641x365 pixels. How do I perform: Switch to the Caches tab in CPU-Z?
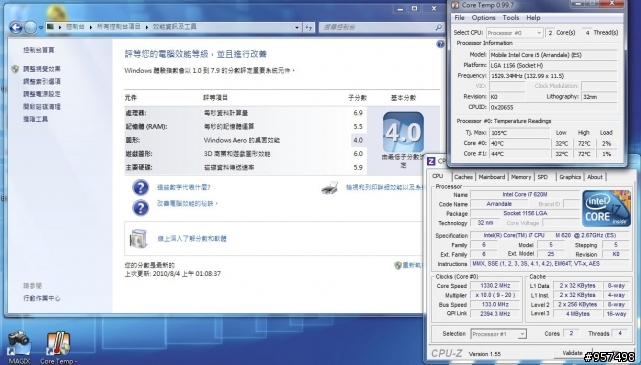point(463,177)
